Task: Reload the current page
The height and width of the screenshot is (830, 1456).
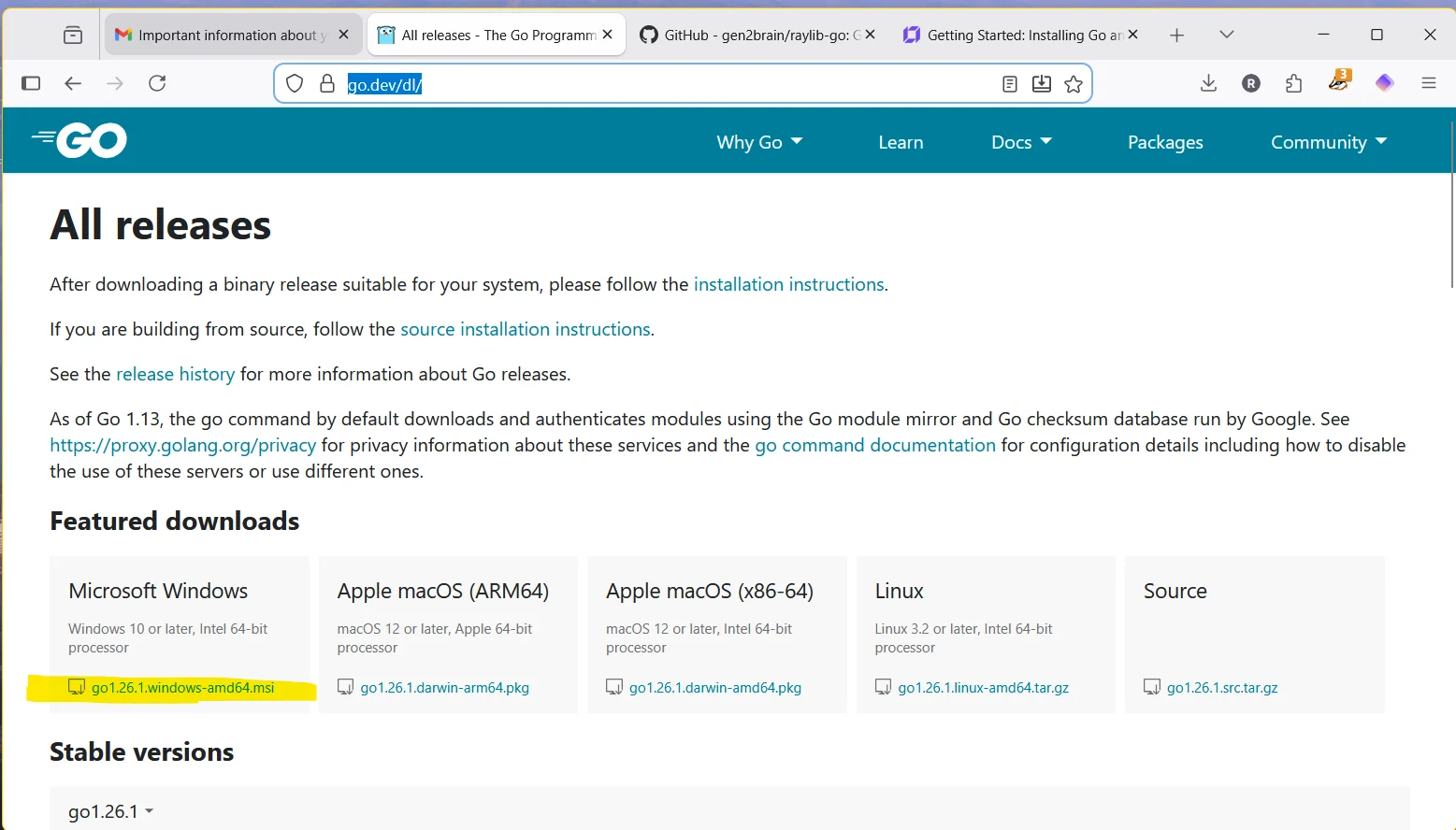Action: pyautogui.click(x=157, y=83)
